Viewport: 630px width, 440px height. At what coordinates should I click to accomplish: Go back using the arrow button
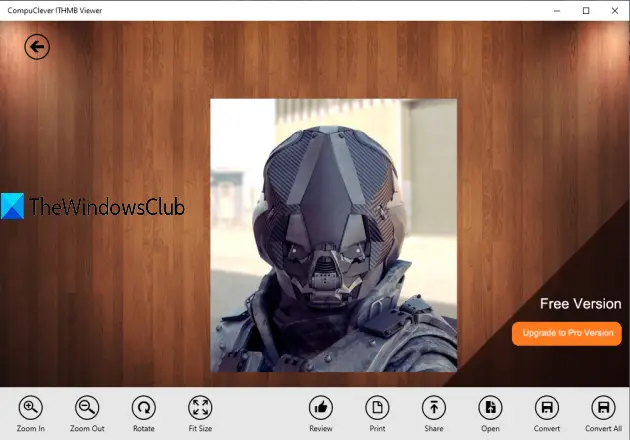(x=37, y=47)
